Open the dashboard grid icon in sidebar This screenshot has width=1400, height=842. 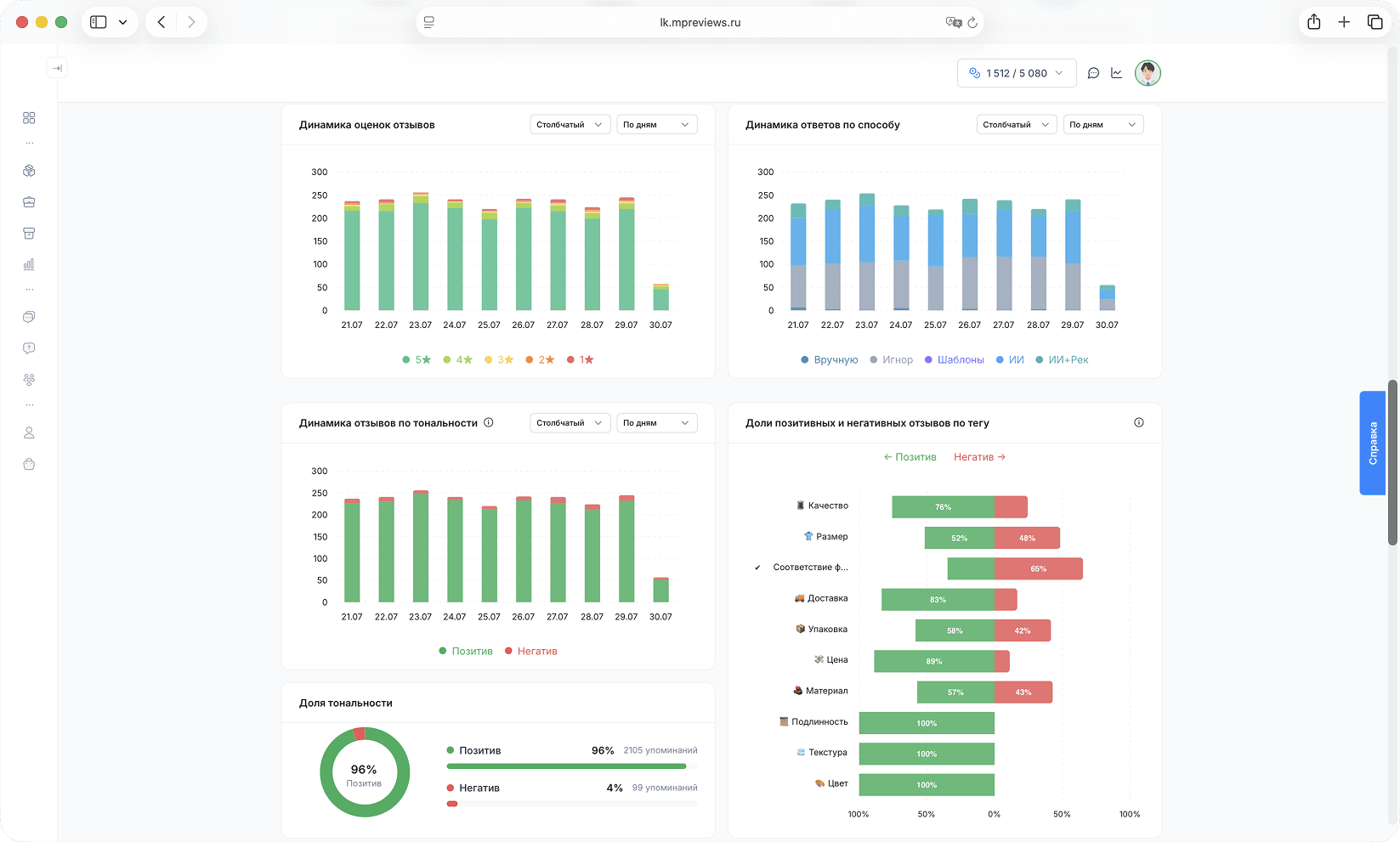pos(29,118)
